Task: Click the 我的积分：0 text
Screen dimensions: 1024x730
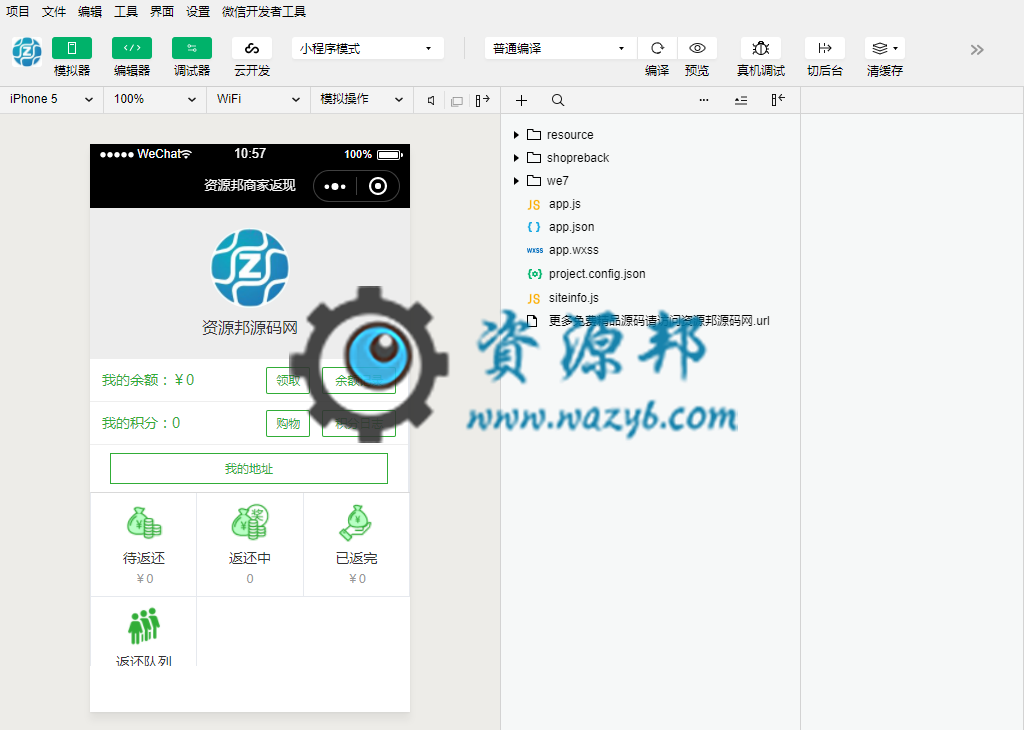Action: (x=141, y=423)
